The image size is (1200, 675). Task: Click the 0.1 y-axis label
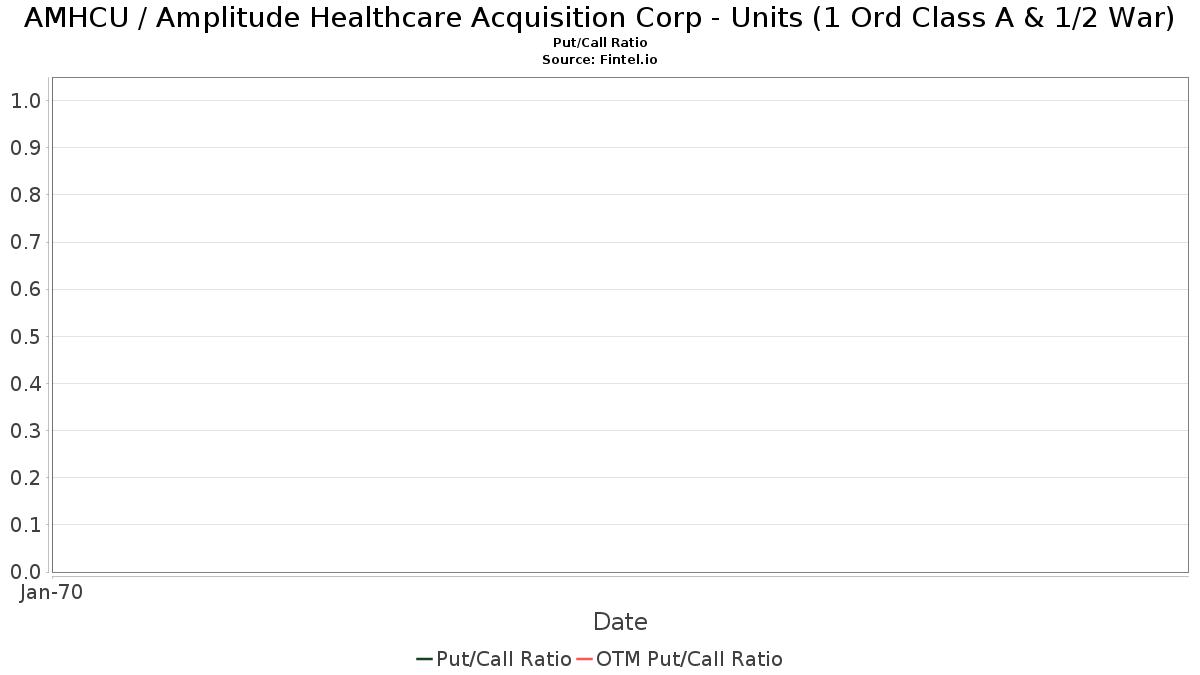pos(25,524)
